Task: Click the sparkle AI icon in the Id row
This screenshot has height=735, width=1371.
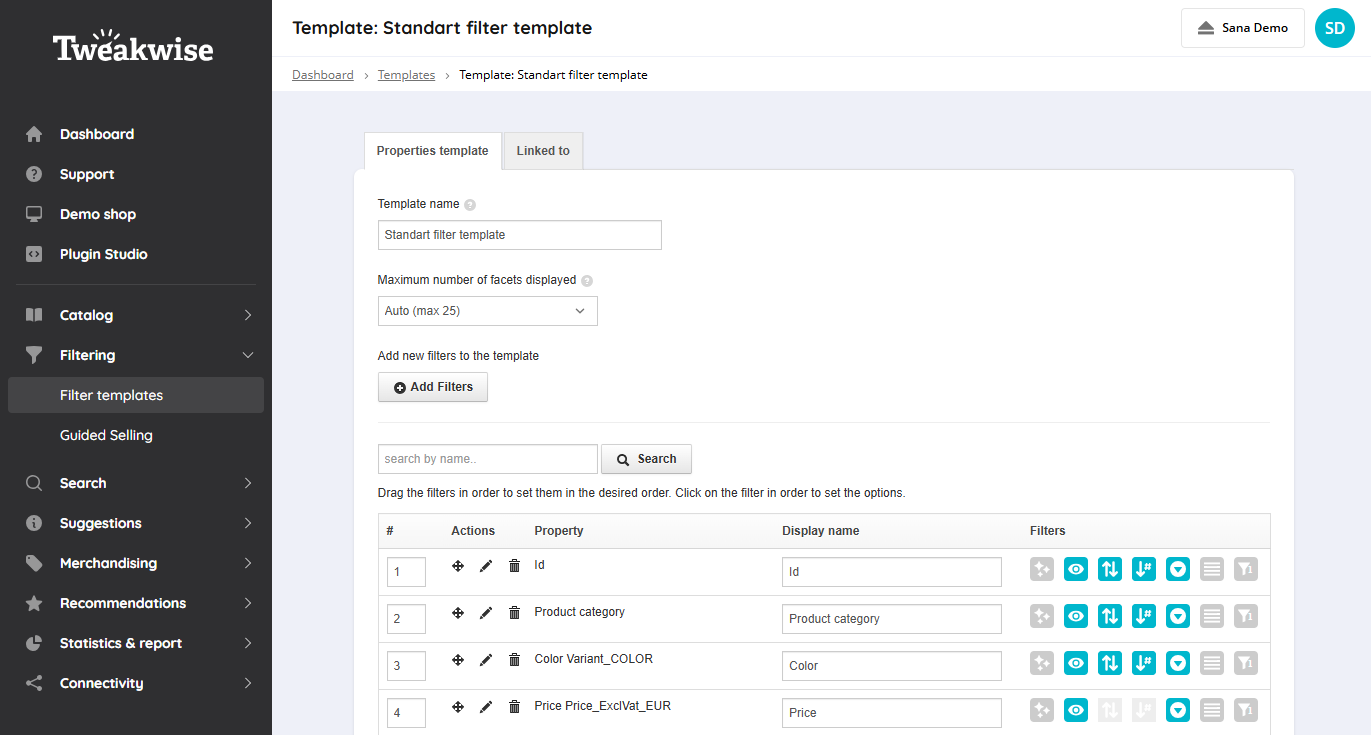Action: click(1042, 569)
